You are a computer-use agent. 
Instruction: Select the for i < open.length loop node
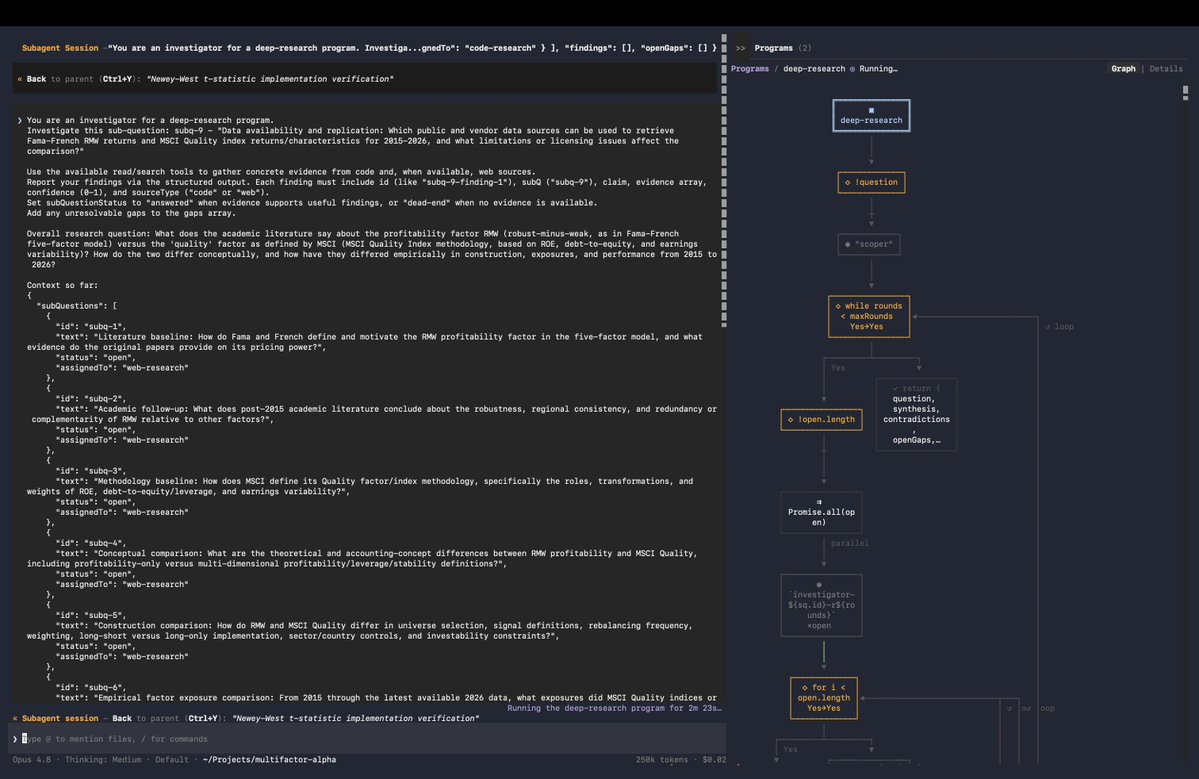tap(824, 697)
